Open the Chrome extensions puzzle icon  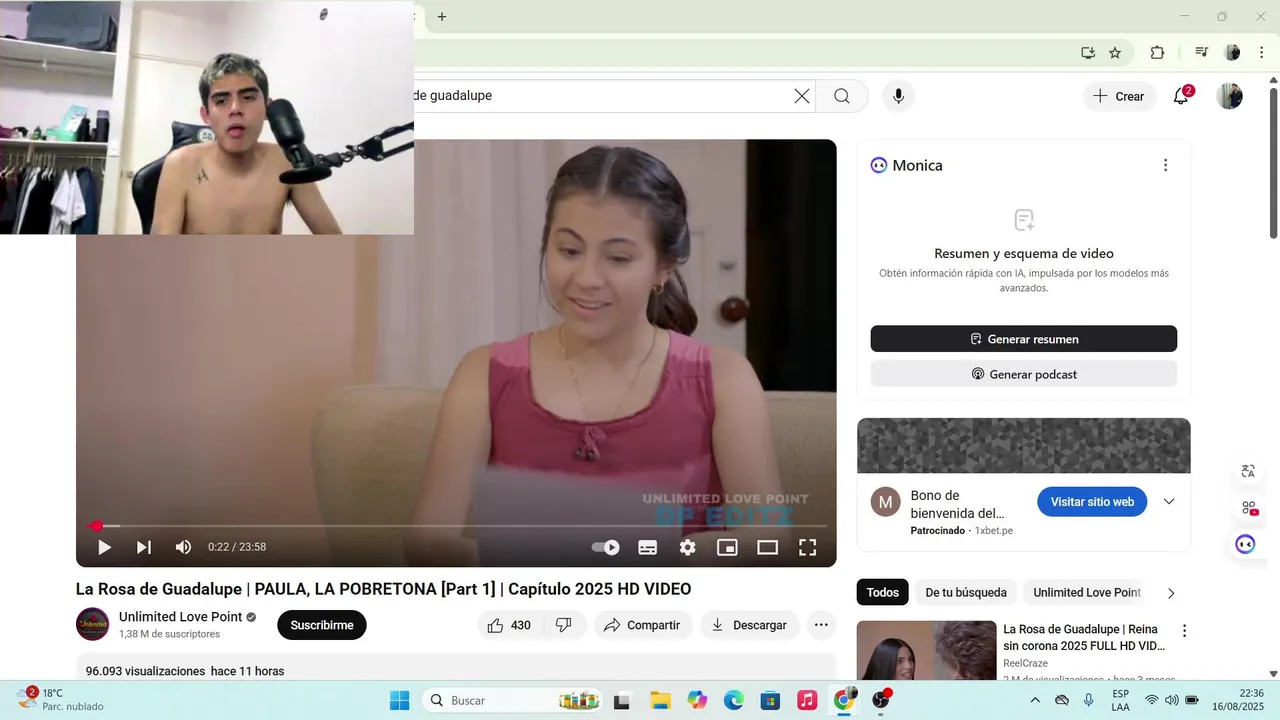pos(1157,53)
